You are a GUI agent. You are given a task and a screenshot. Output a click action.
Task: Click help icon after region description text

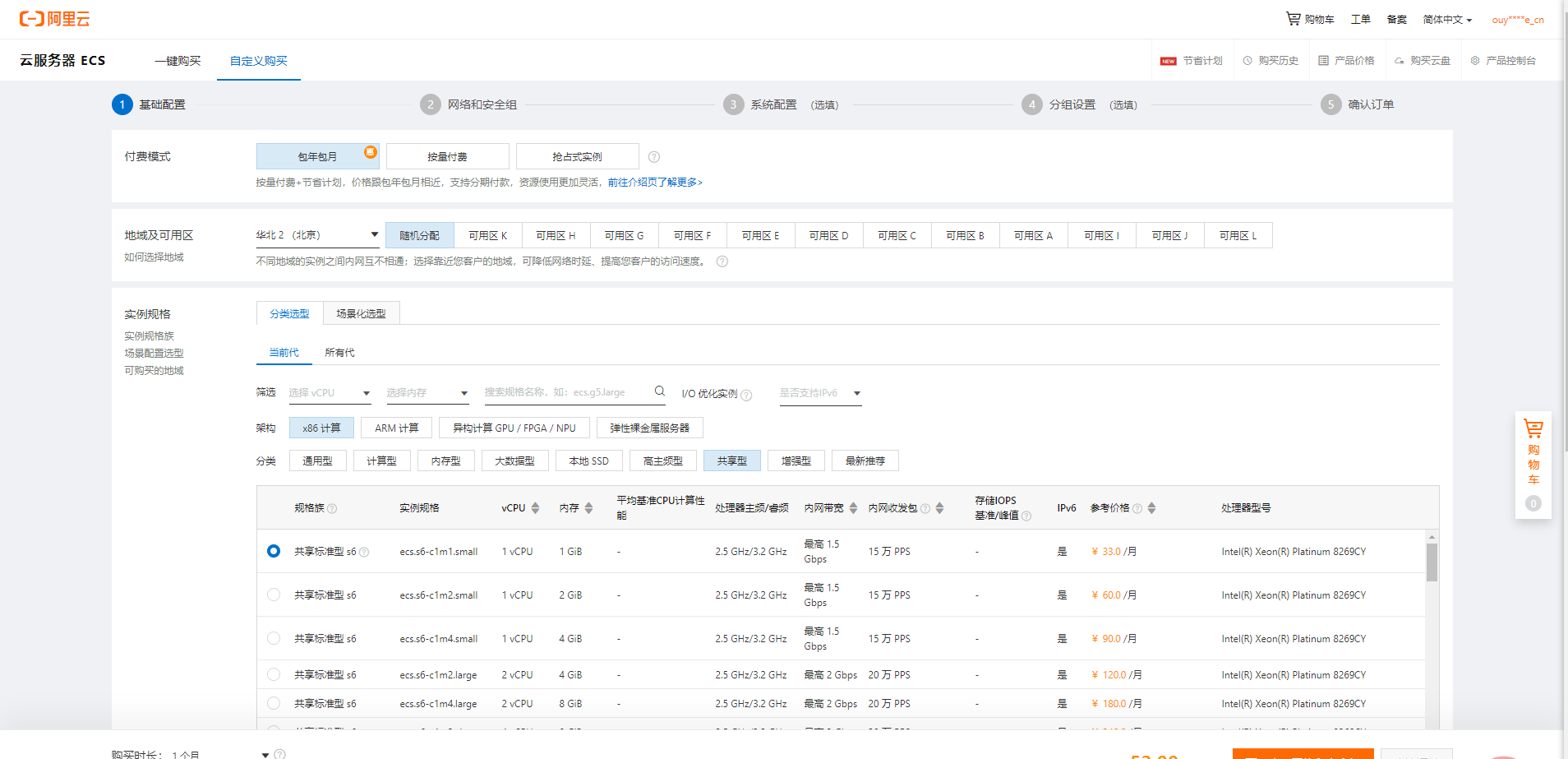722,261
